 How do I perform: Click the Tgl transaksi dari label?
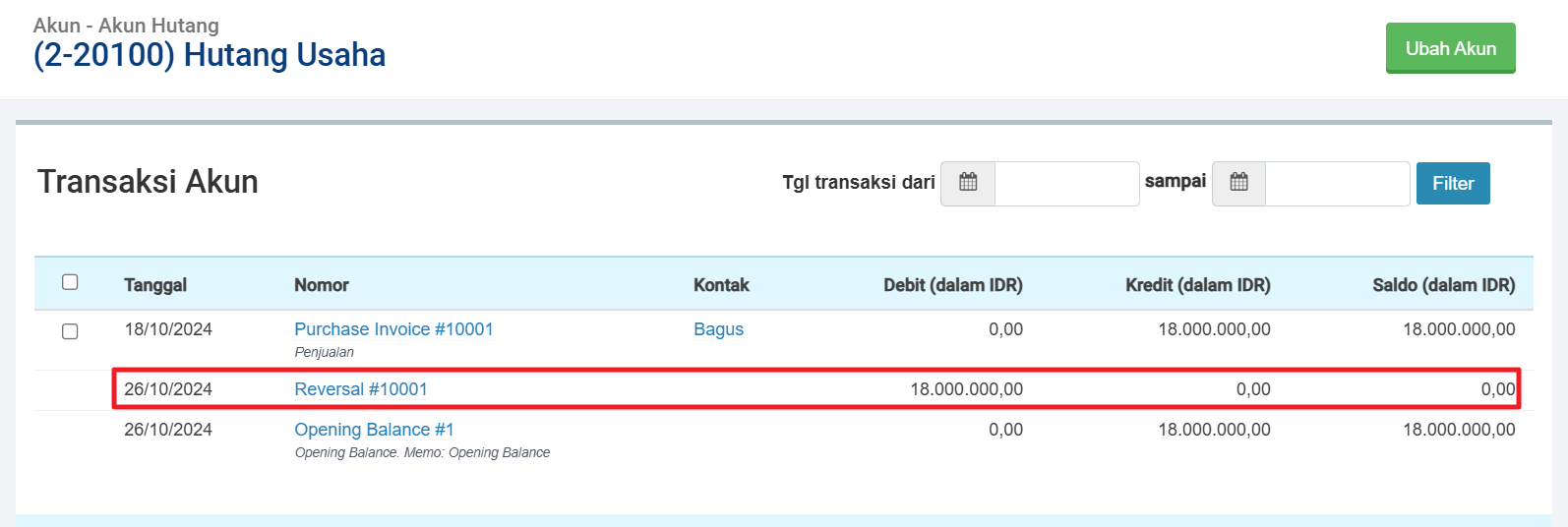(x=858, y=182)
